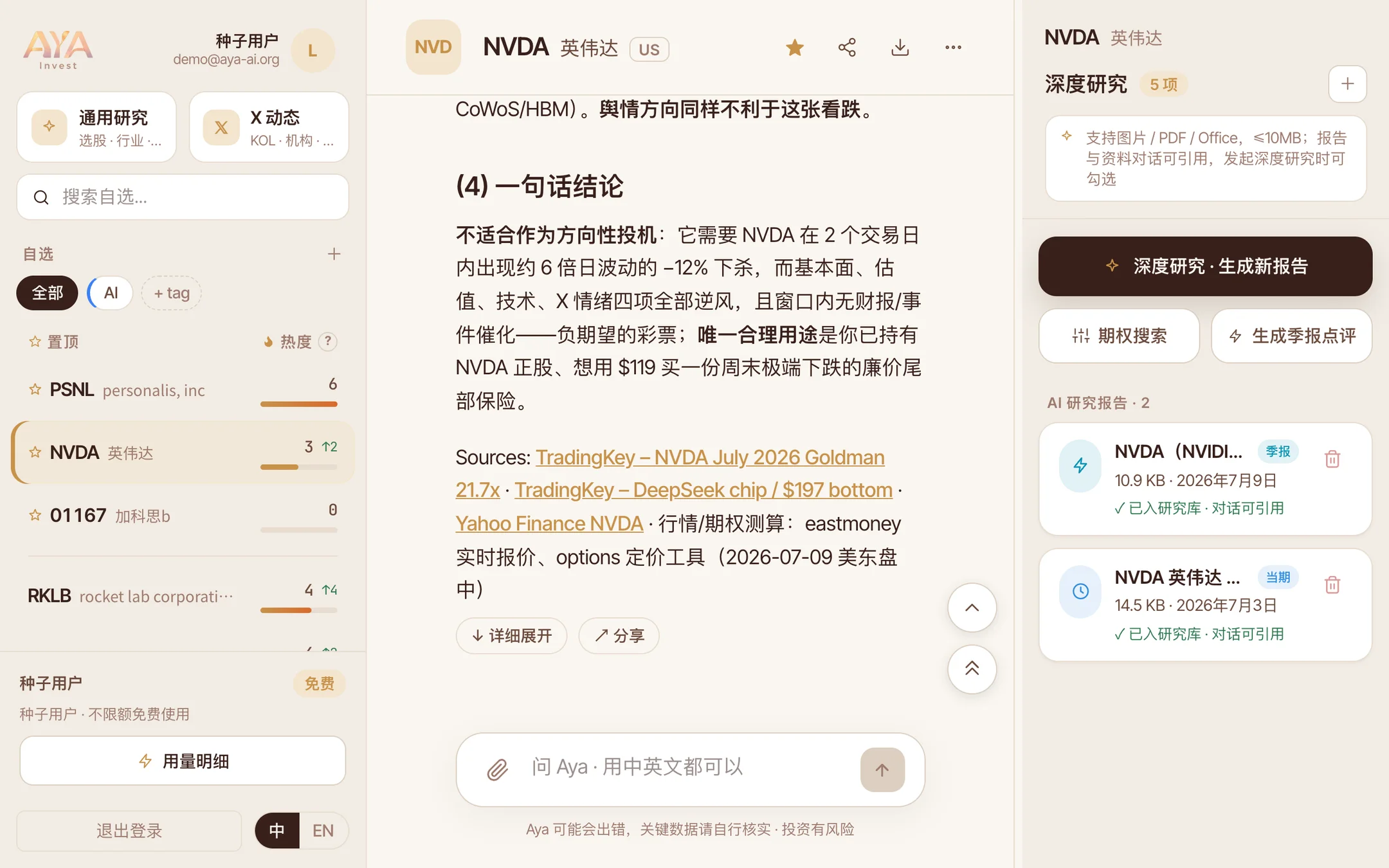Click the upload hint box 支持图片 / PDF

pos(1205,158)
